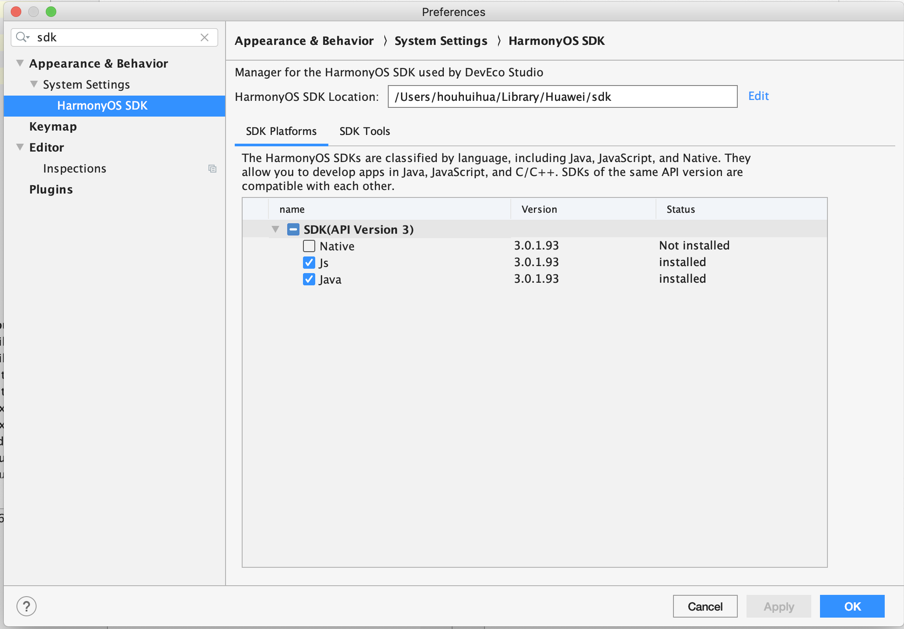Click the installed status in Java row
904x629 pixels.
pos(683,279)
